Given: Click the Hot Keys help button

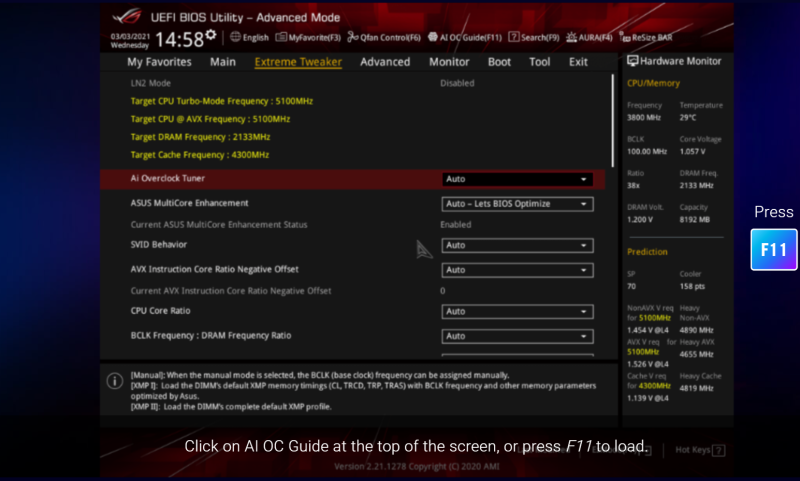Looking at the screenshot, I should pyautogui.click(x=700, y=450).
